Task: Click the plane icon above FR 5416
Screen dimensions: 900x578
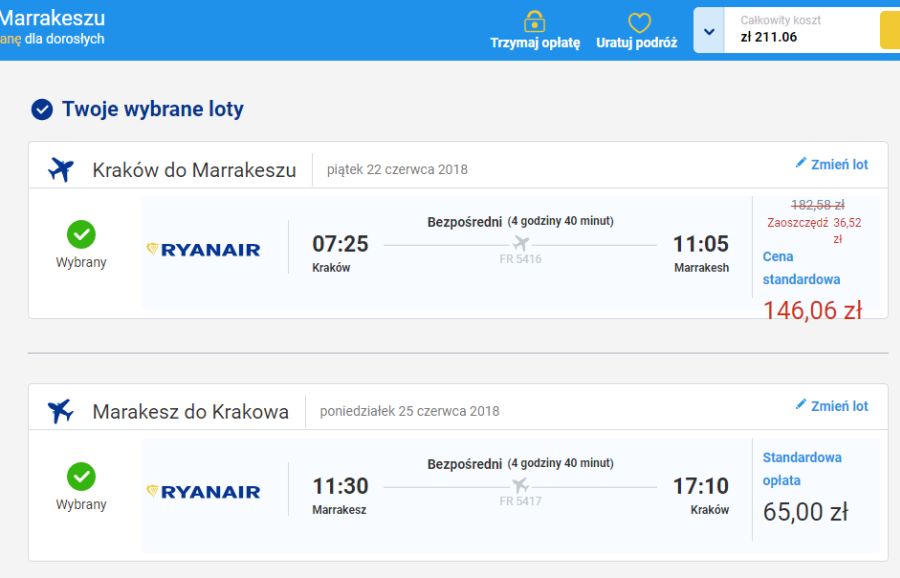Action: (521, 243)
